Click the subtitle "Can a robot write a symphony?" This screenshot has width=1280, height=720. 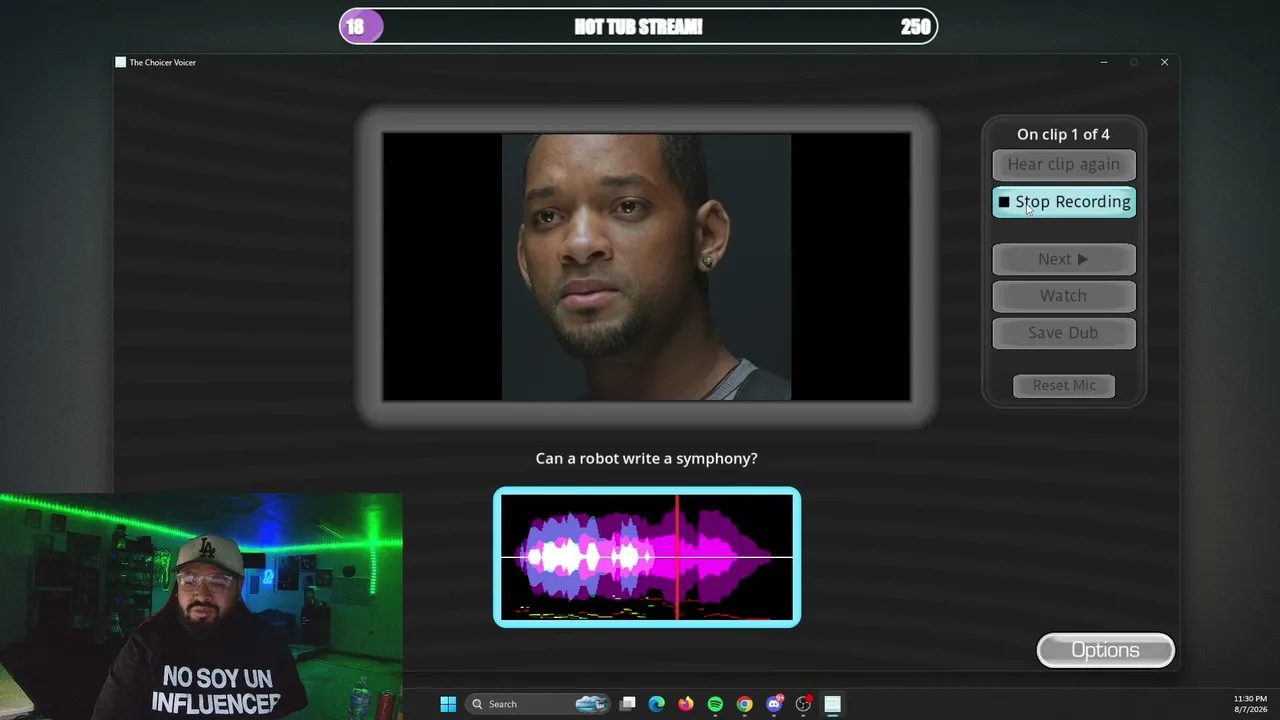pyautogui.click(x=646, y=458)
